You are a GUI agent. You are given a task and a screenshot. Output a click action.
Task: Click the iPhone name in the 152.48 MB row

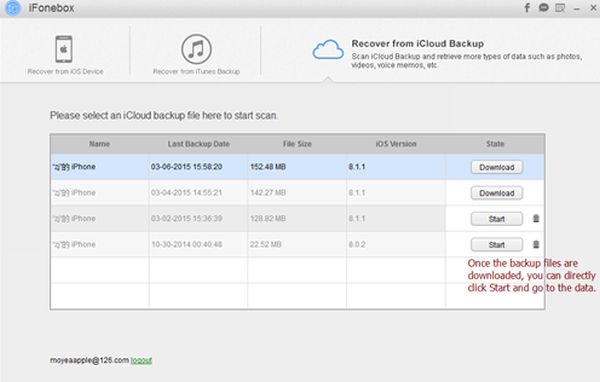74,167
